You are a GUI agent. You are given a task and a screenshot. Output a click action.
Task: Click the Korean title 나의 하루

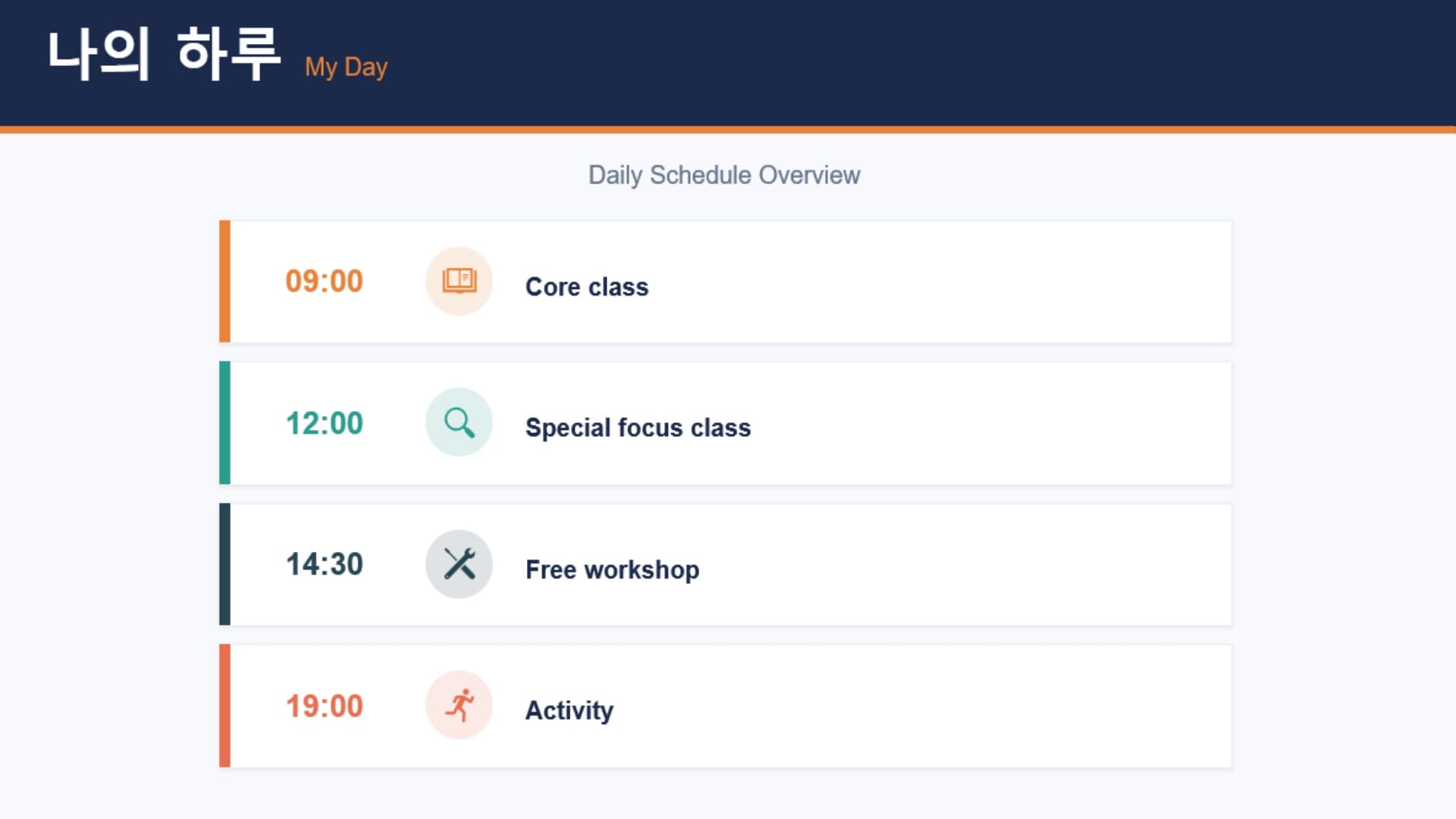(164, 53)
